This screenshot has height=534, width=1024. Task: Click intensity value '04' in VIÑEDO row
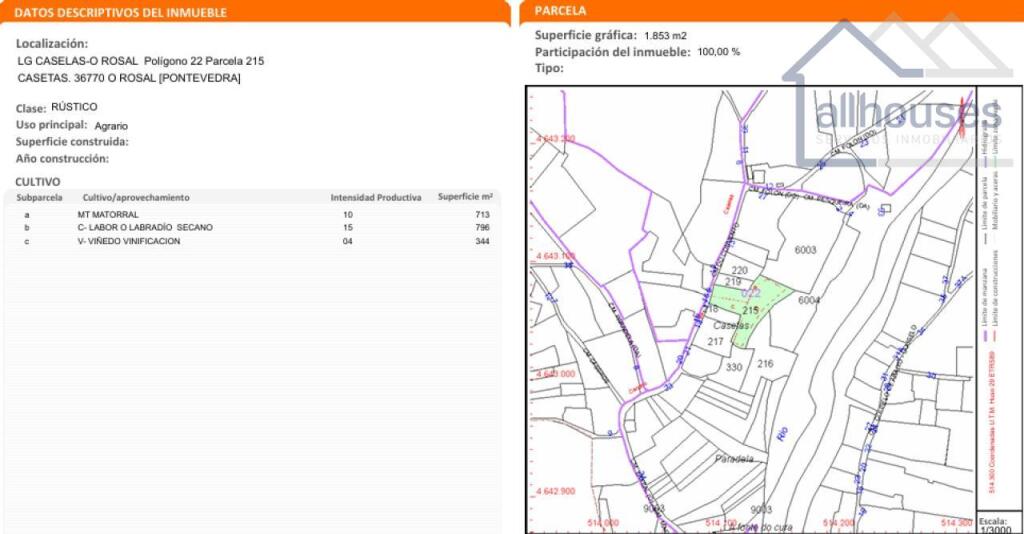pyautogui.click(x=347, y=242)
